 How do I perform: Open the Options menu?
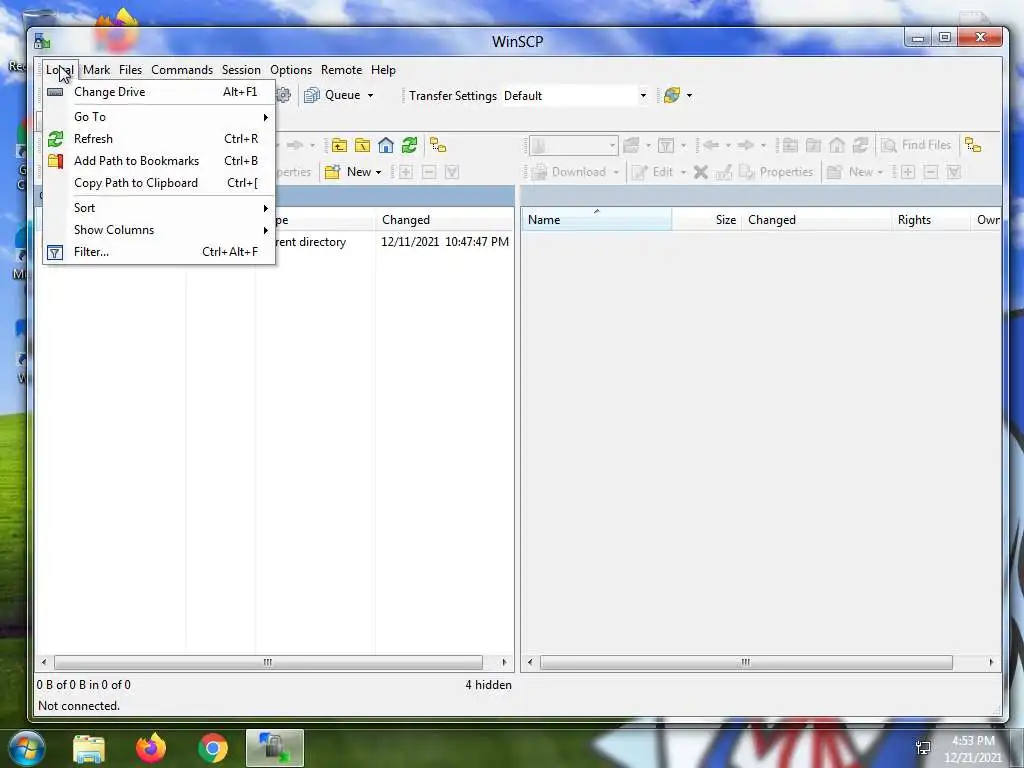click(x=291, y=70)
